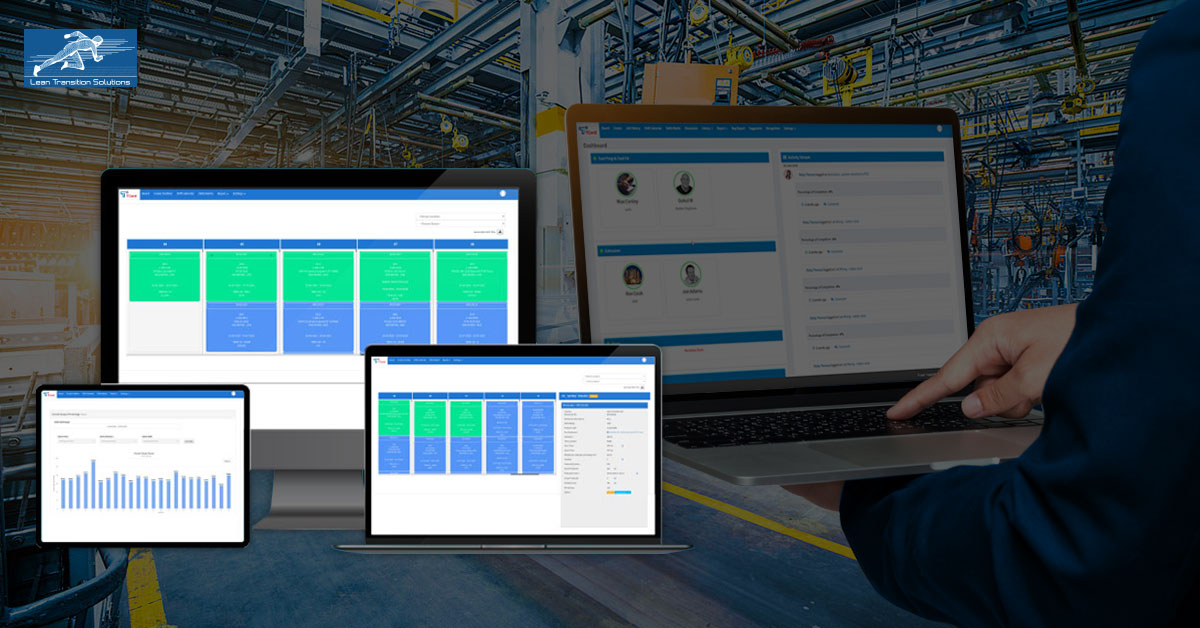Viewport: 1200px width, 628px height.
Task: Click the download report icon above the T-card board
Action: [499, 232]
